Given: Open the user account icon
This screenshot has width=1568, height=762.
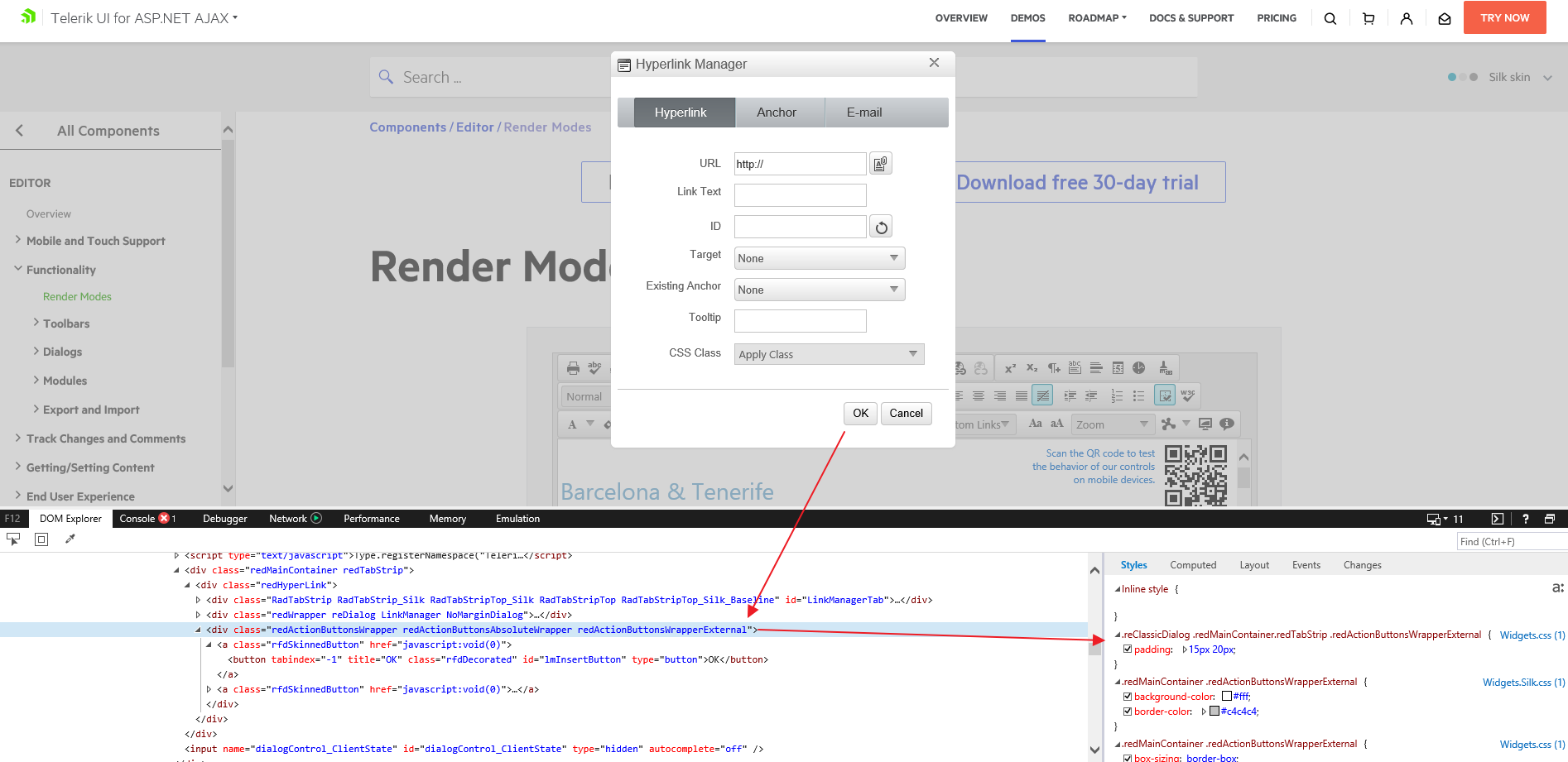Looking at the screenshot, I should (x=1407, y=18).
